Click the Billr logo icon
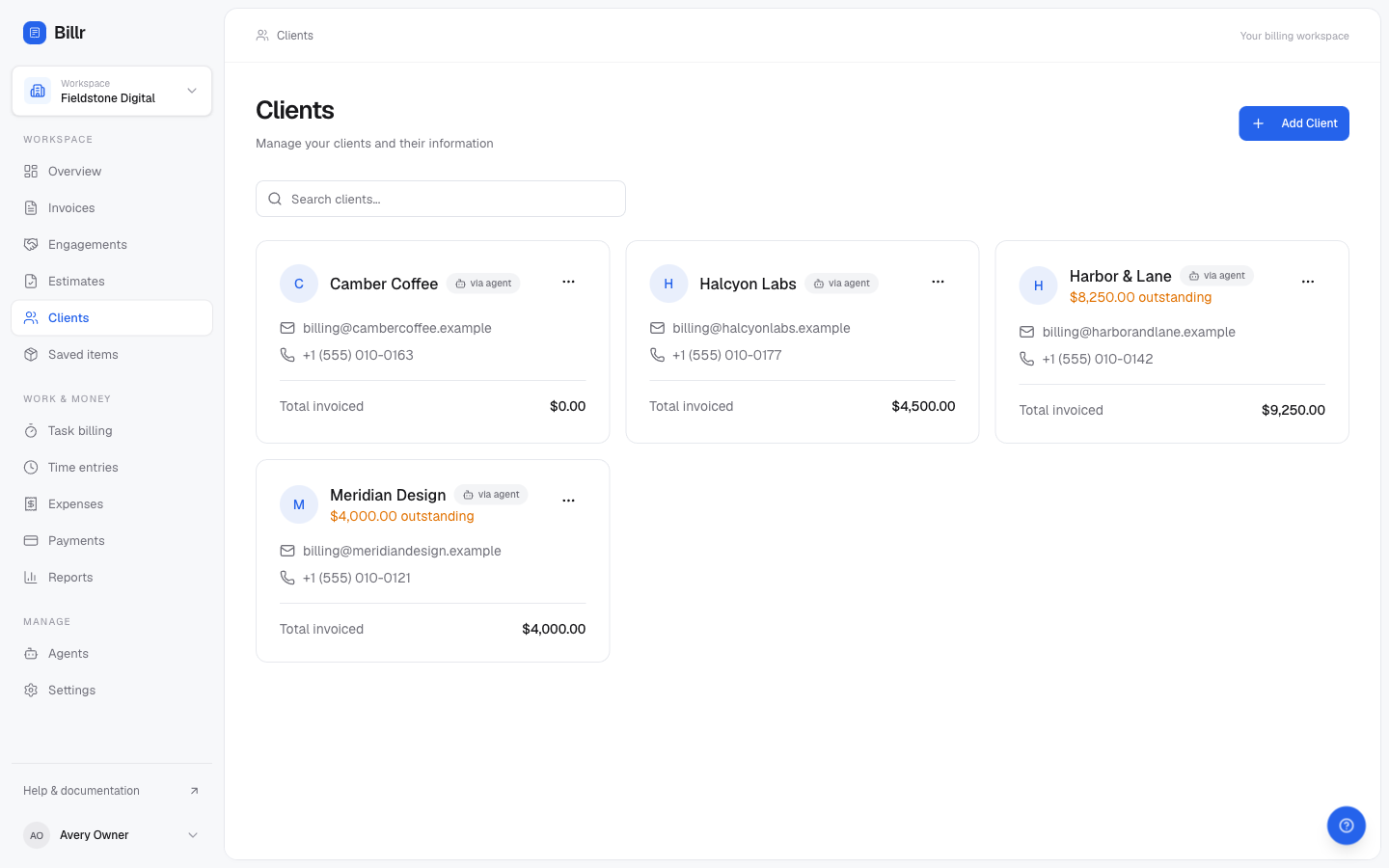The width and height of the screenshot is (1389, 868). pyautogui.click(x=35, y=33)
